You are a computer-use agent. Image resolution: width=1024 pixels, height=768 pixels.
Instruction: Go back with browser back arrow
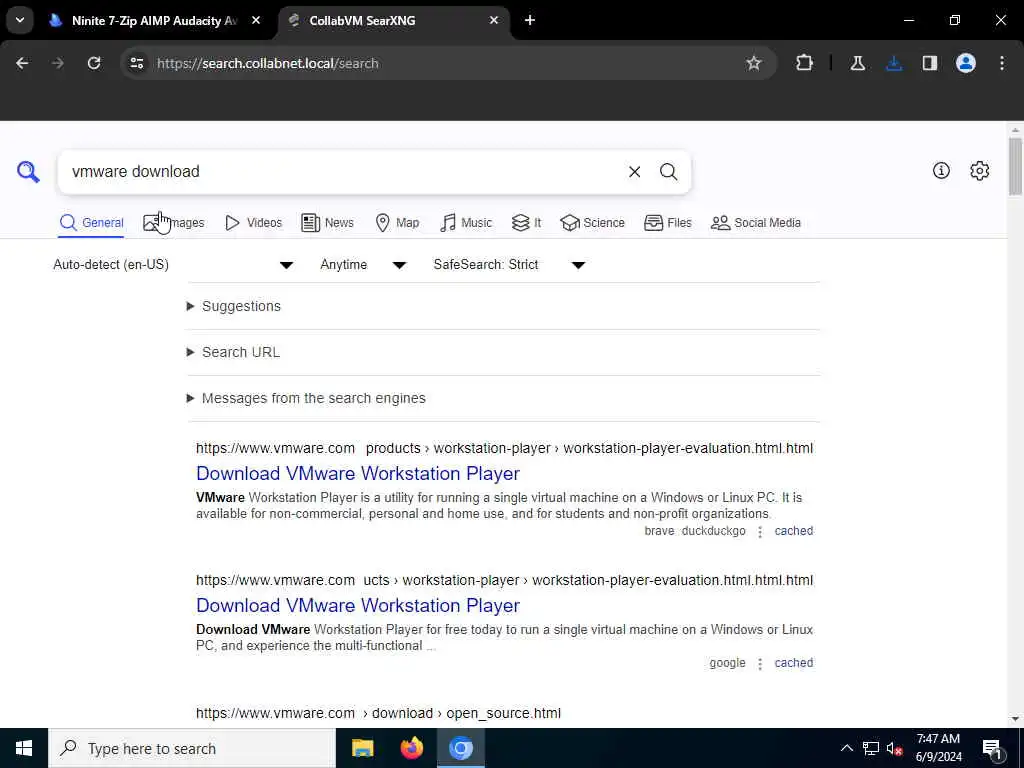(x=22, y=63)
